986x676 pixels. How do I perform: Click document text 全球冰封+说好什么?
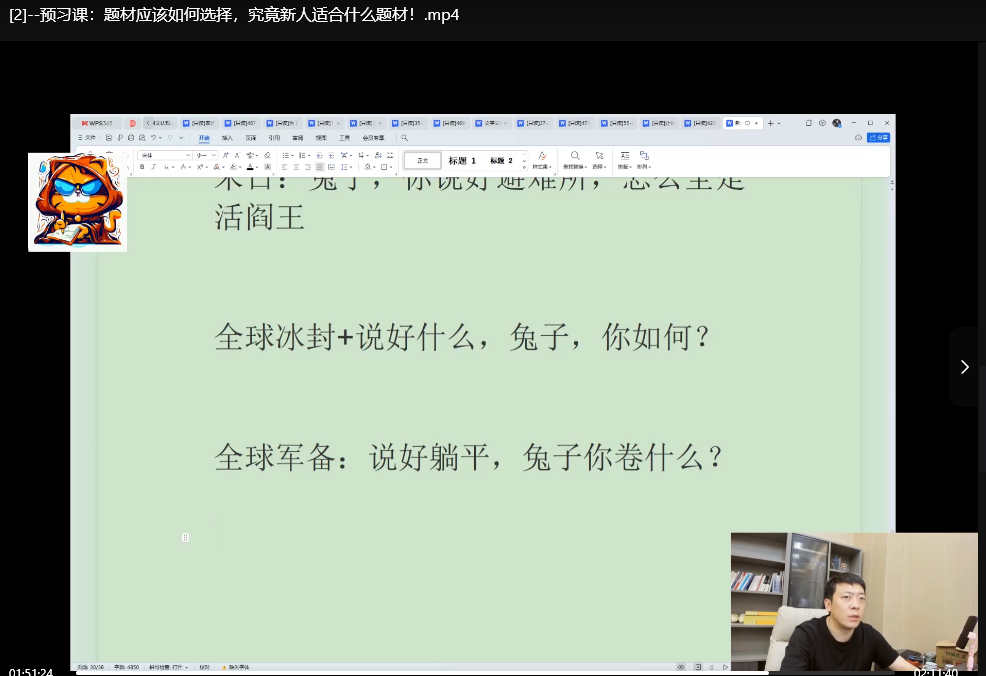point(344,337)
